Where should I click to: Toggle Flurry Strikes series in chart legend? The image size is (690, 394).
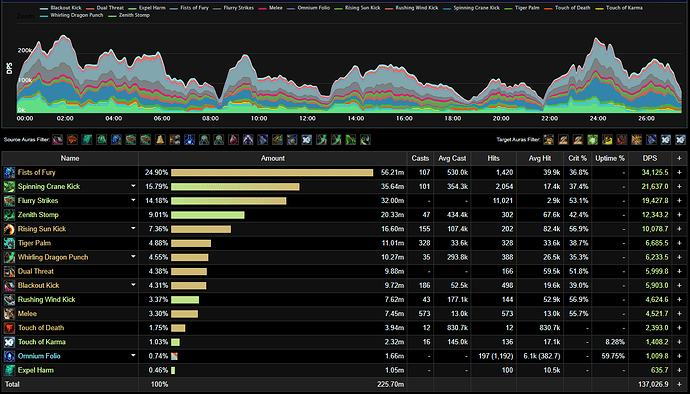pyautogui.click(x=233, y=8)
